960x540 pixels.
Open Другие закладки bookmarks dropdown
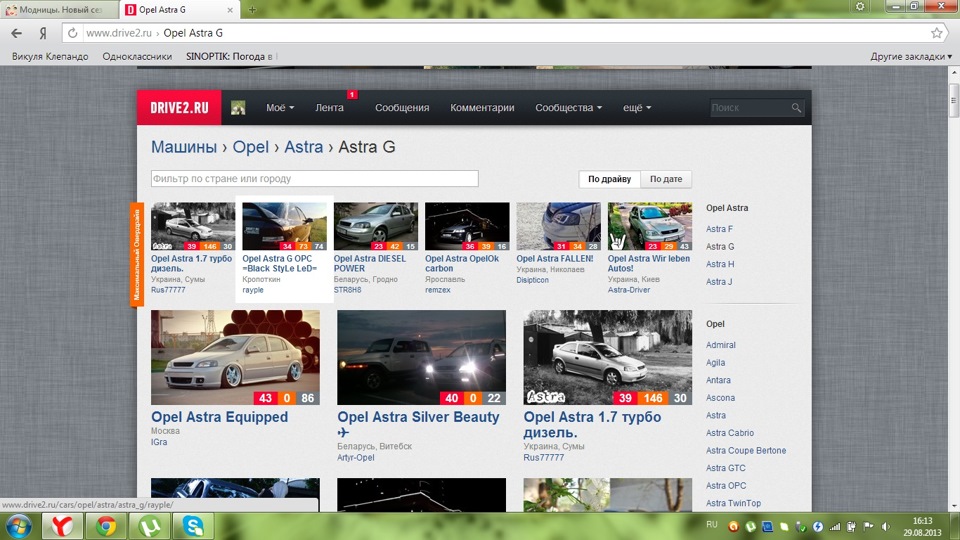coord(911,56)
